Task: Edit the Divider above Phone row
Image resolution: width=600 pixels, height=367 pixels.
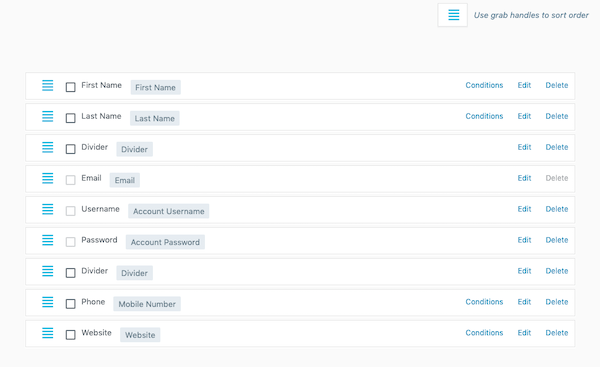Action: pyautogui.click(x=524, y=271)
